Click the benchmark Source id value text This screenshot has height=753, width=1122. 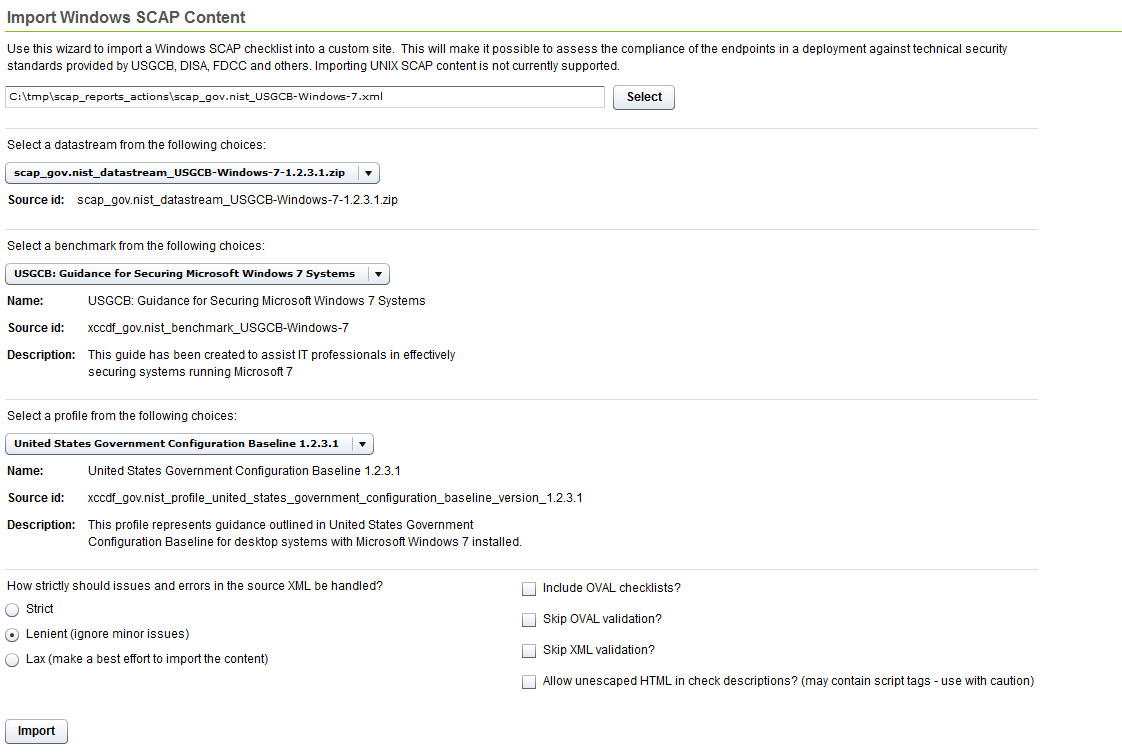(218, 328)
